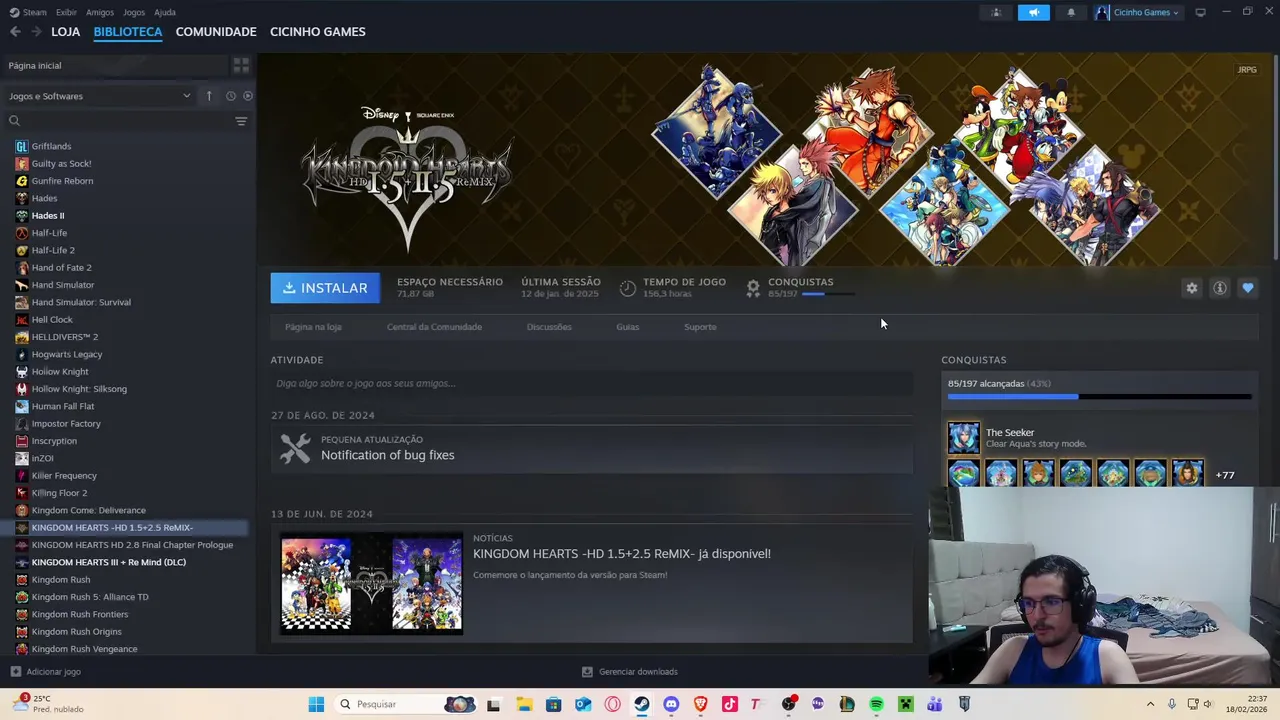Viewport: 1280px width, 720px height.
Task: Open Gerenciar downloads
Action: click(630, 672)
